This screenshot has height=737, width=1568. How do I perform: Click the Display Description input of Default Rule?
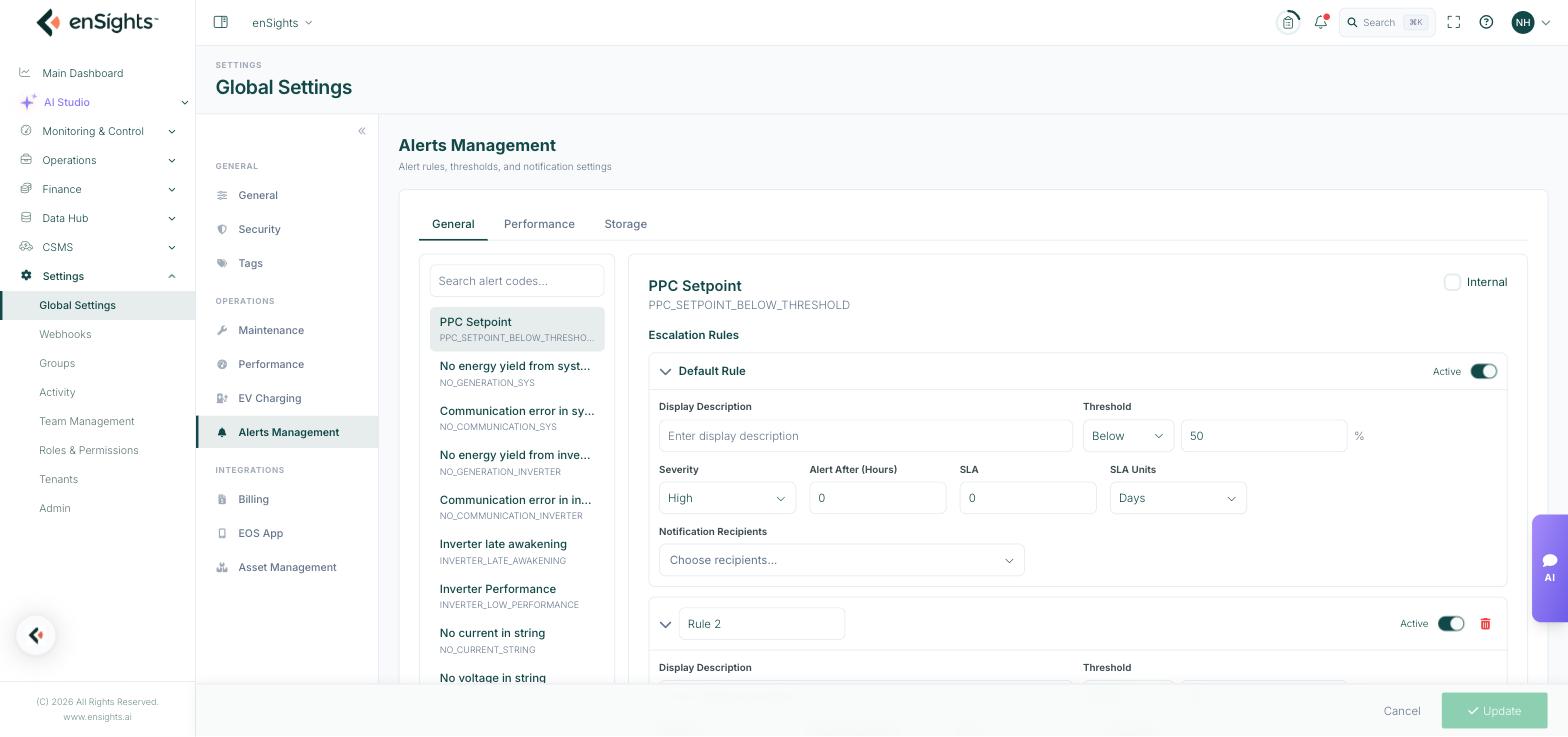pyautogui.click(x=866, y=436)
